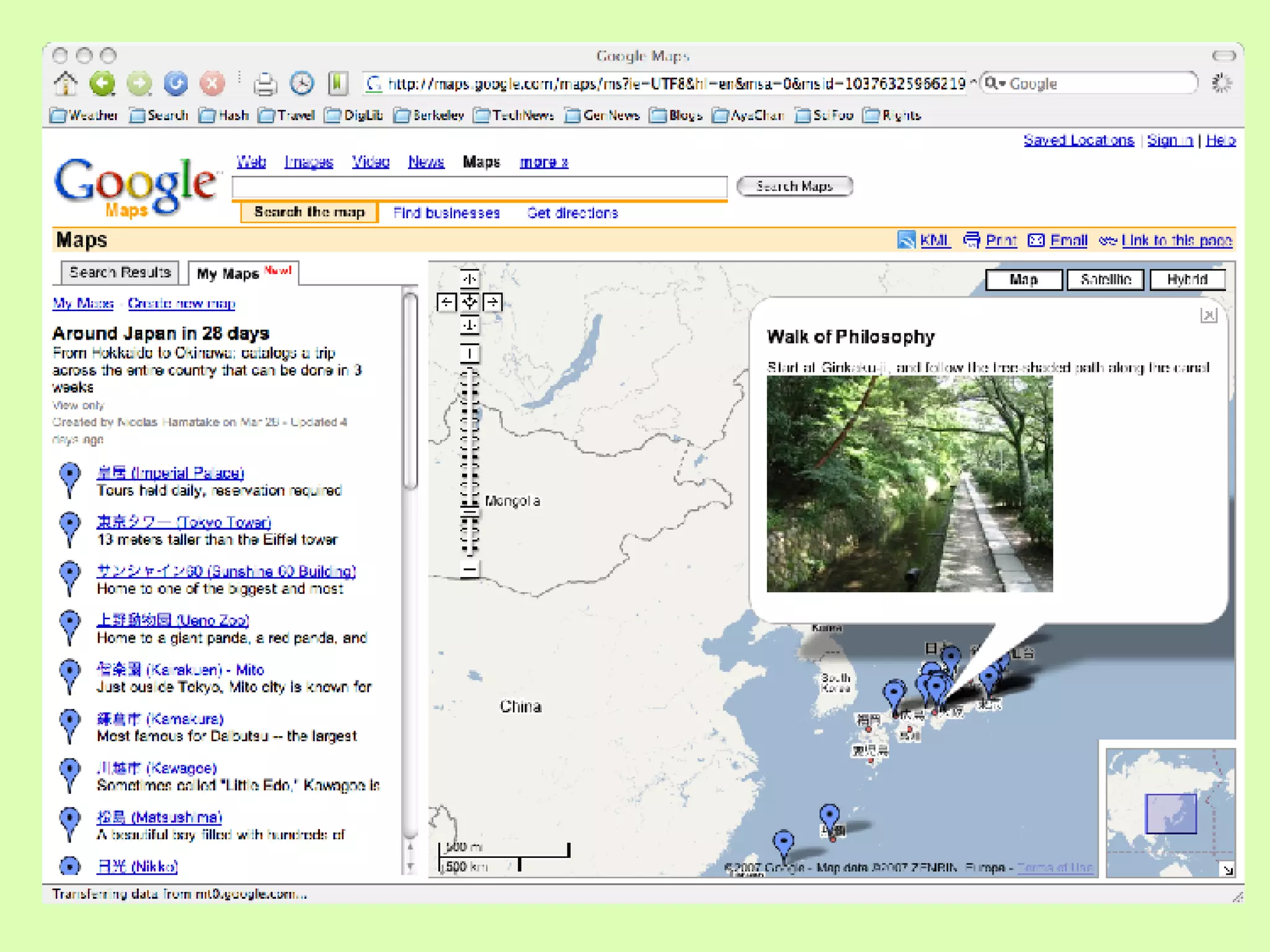Click the green back arrow button

point(102,83)
